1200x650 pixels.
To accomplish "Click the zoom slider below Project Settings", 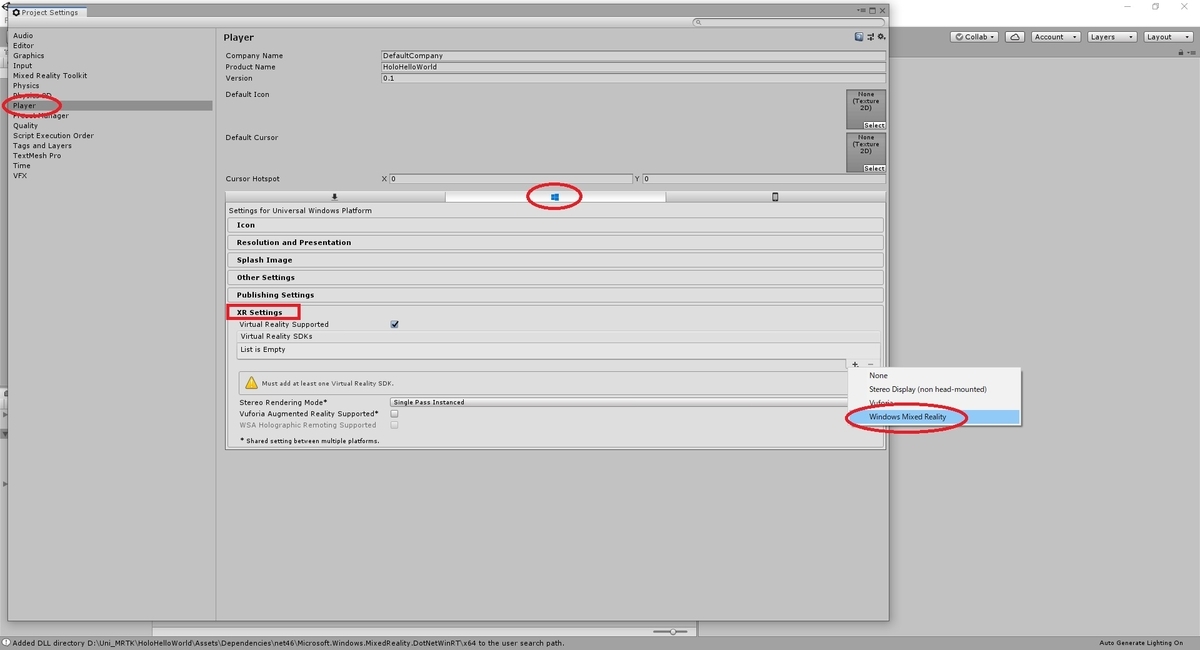I will (x=673, y=632).
